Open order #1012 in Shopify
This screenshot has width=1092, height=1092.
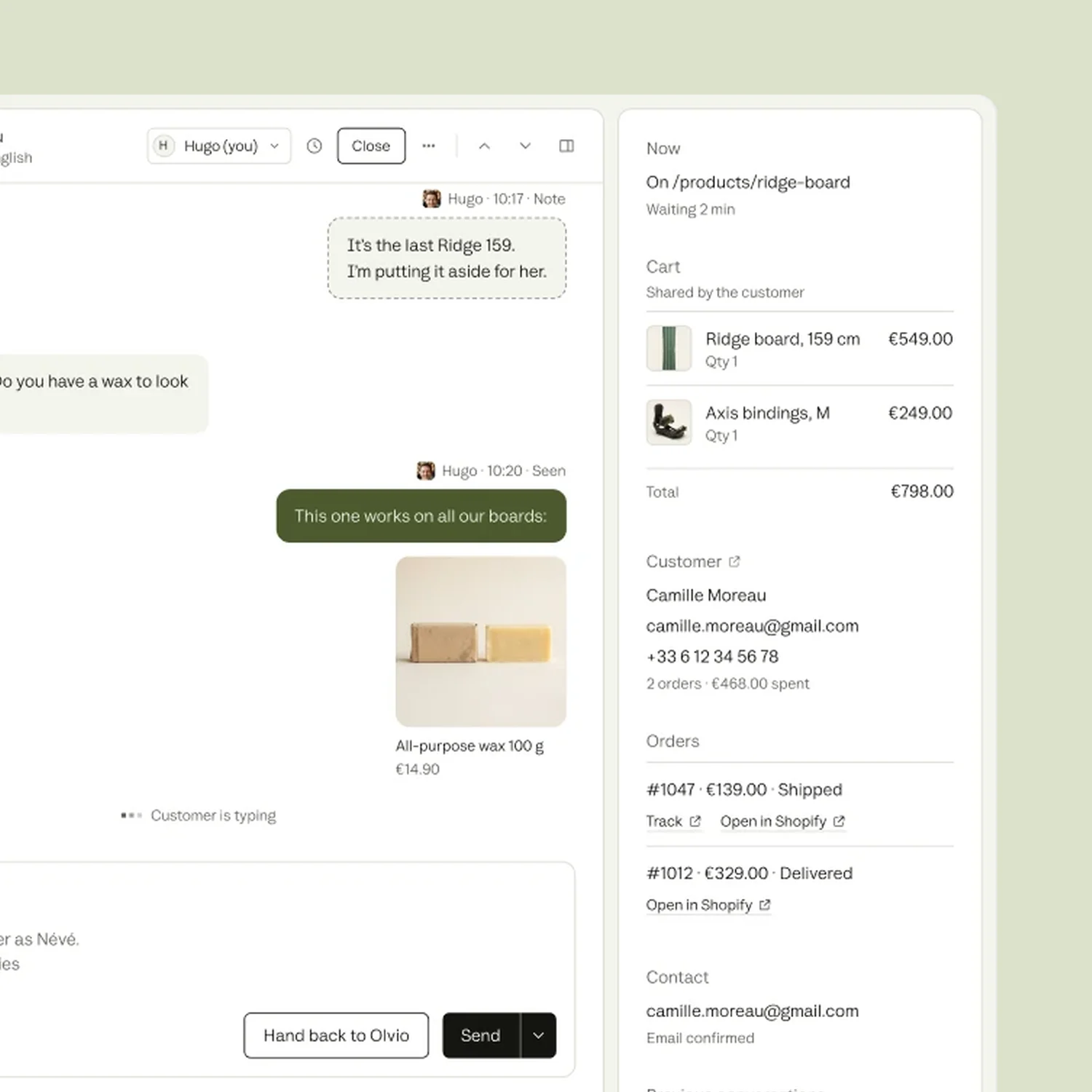(708, 905)
